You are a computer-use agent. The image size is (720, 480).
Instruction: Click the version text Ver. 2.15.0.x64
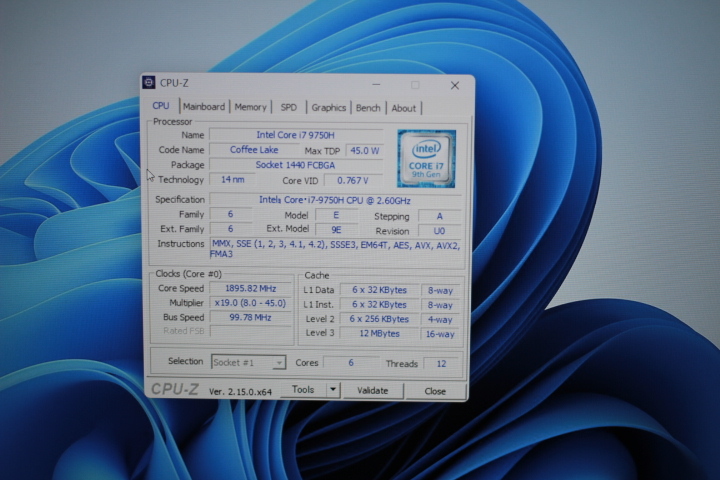point(240,392)
